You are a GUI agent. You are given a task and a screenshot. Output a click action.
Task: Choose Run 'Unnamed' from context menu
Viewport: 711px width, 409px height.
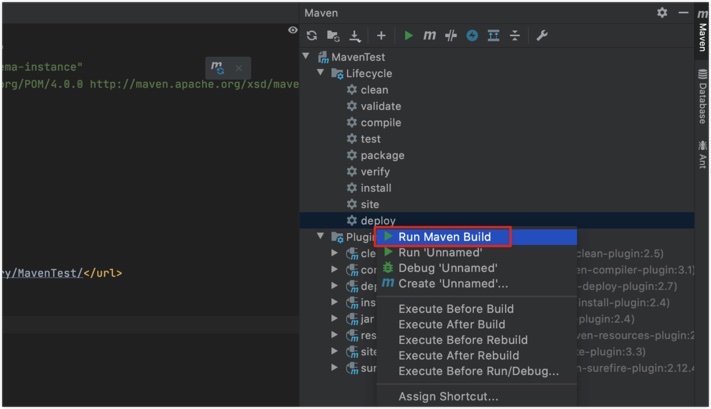point(477,253)
